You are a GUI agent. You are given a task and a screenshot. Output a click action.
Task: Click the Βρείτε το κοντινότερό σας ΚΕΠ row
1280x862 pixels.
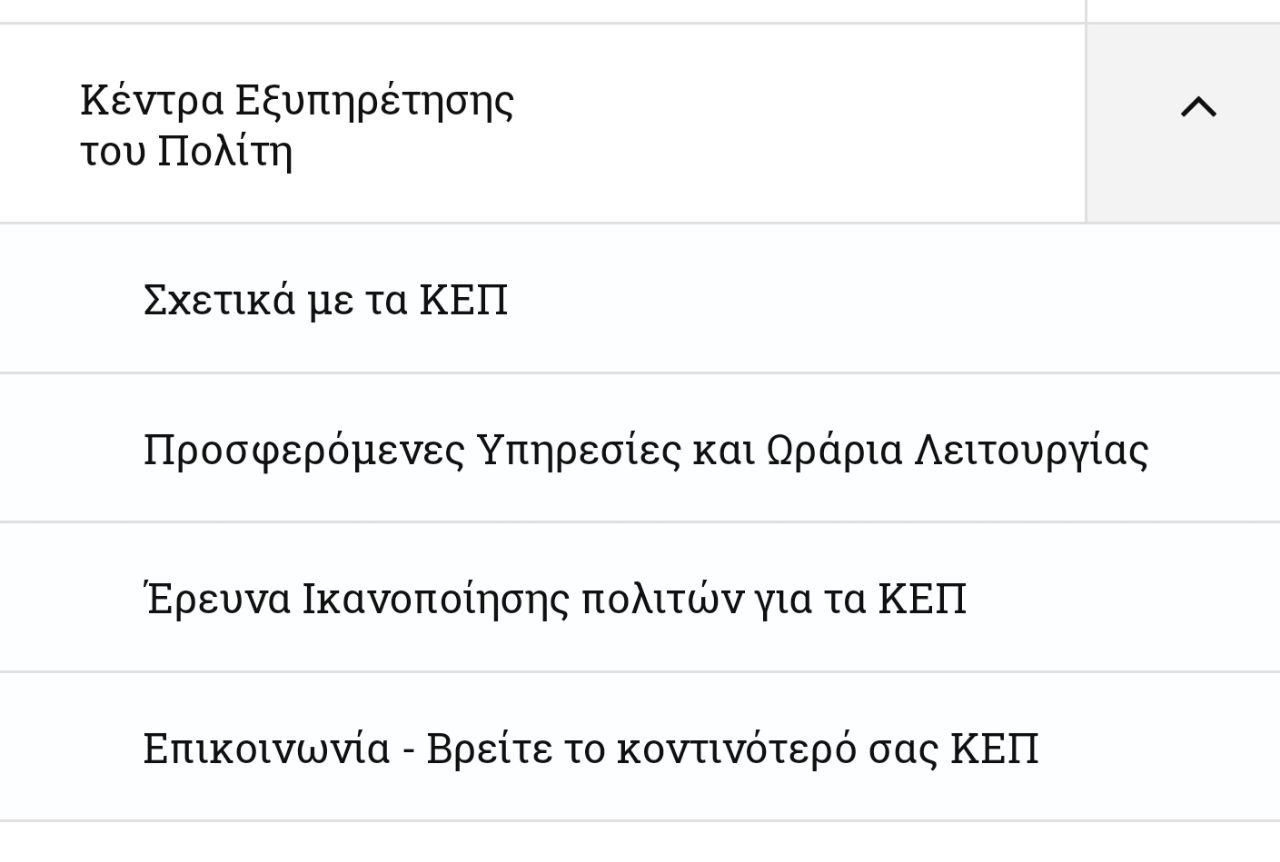pos(590,749)
